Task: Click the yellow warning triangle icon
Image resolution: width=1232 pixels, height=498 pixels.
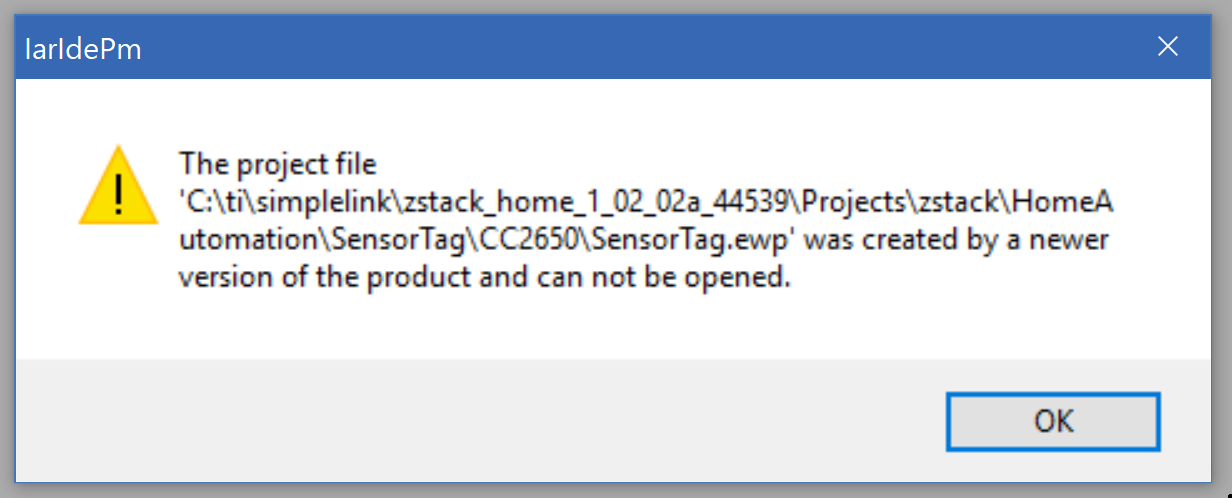Action: point(119,186)
